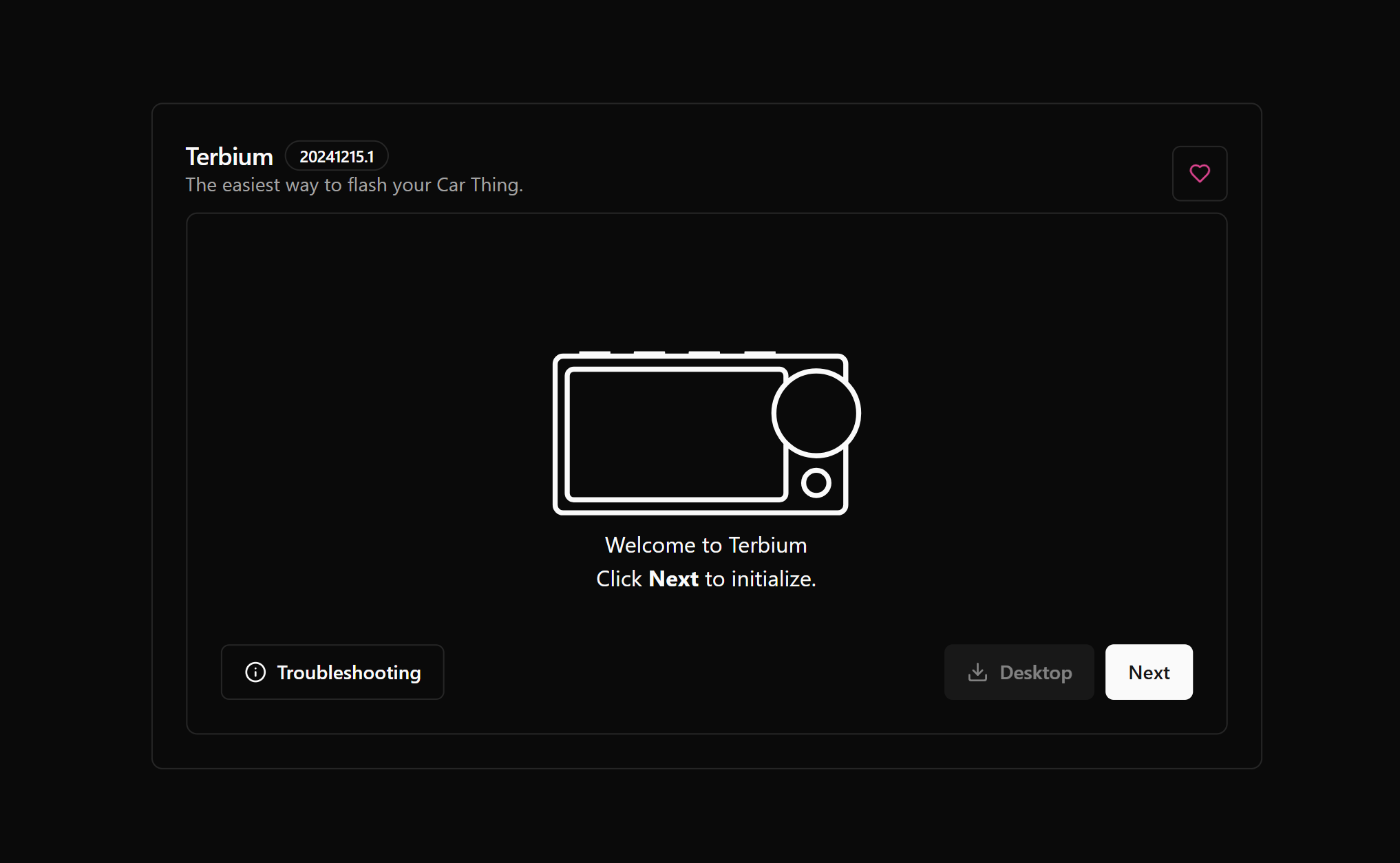Click the download arrow icon on Desktop button

(977, 672)
